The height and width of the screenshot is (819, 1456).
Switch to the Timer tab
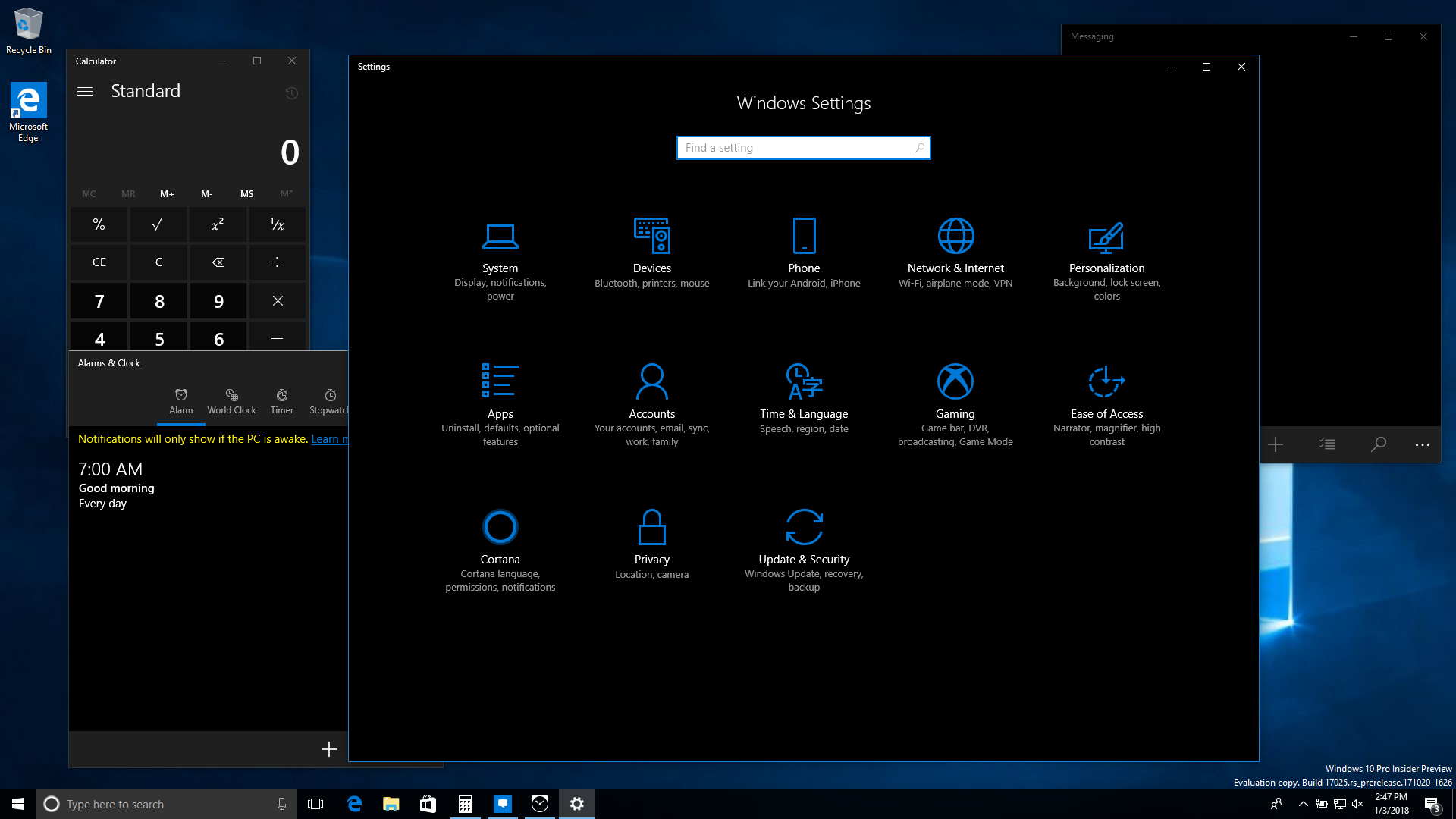coord(281,401)
